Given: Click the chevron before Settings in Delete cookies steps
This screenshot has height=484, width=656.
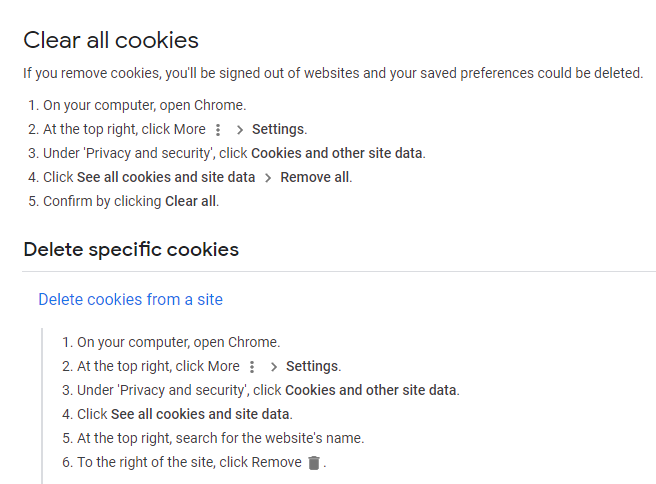Looking at the screenshot, I should [x=274, y=367].
